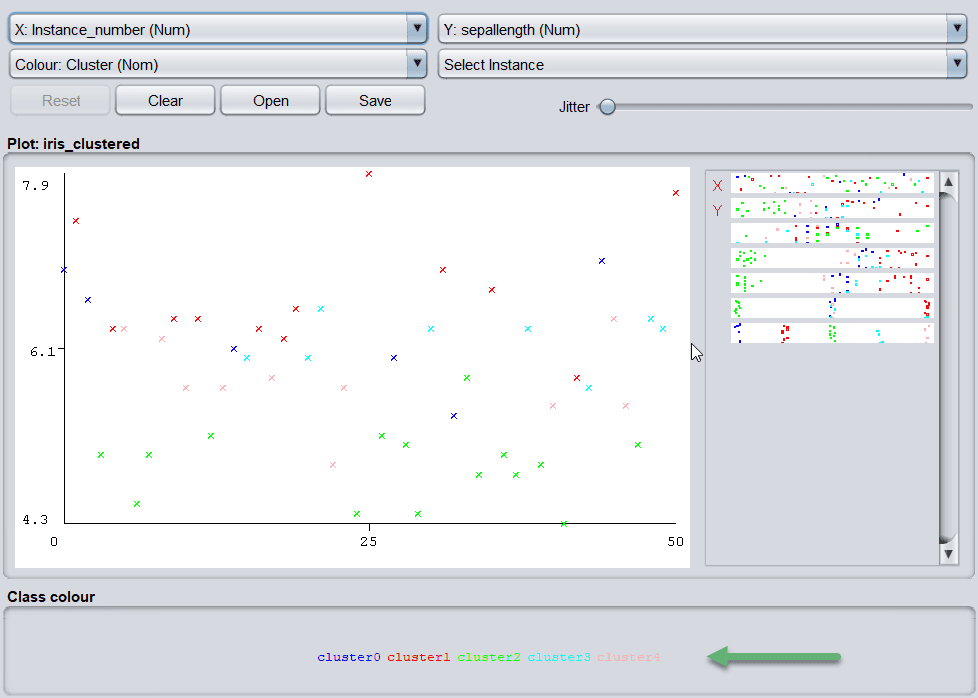This screenshot has width=978, height=698.
Task: Click the attribute panel vertical scrollbar track
Action: click(948, 368)
